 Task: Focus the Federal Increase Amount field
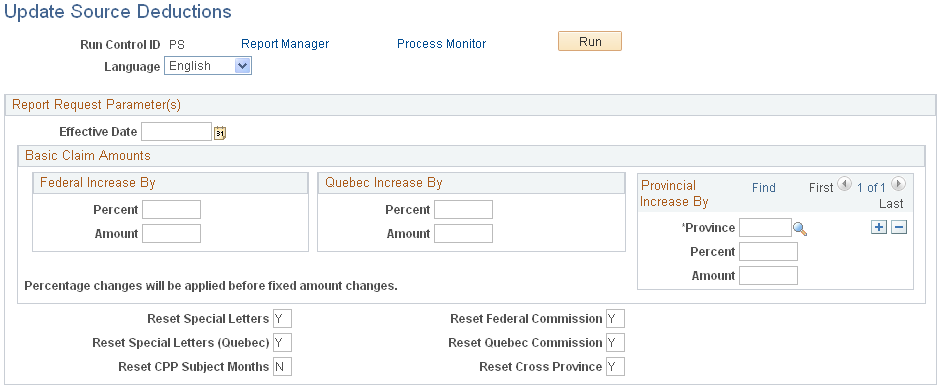click(x=171, y=234)
